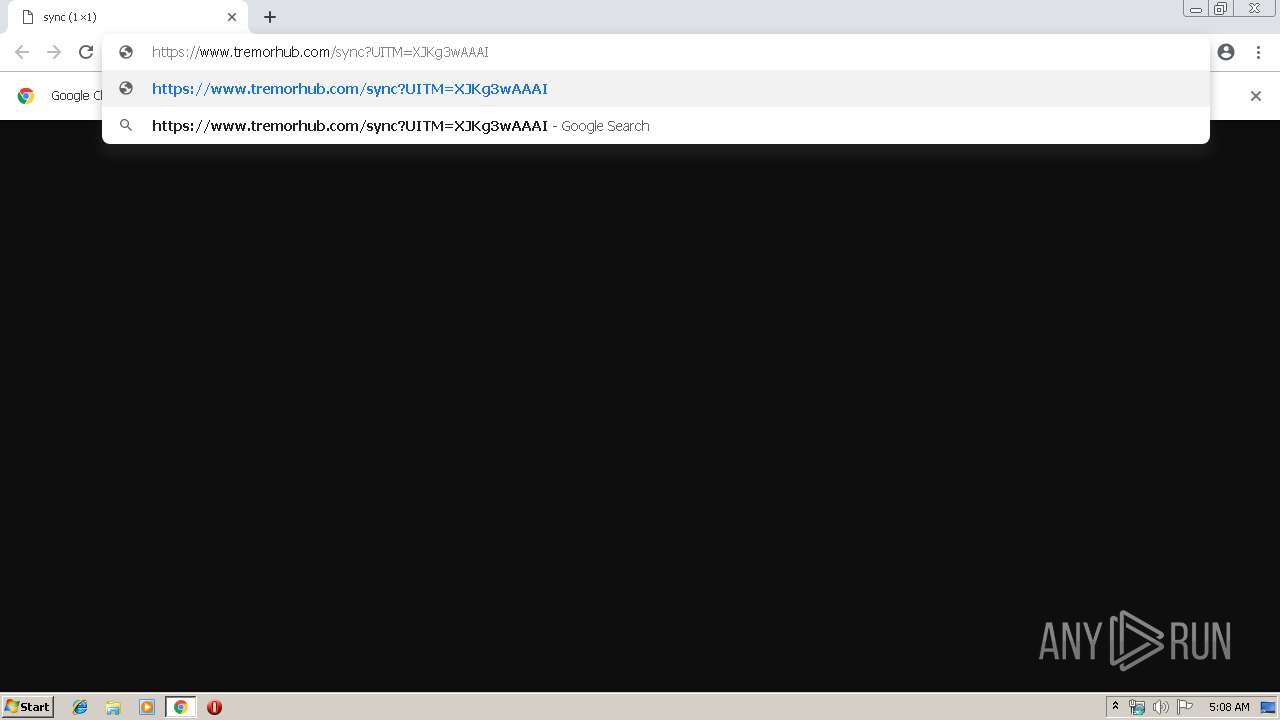Screen dimensions: 1280x720
Task: Select the sync (1×1) browser tab
Action: 128,17
